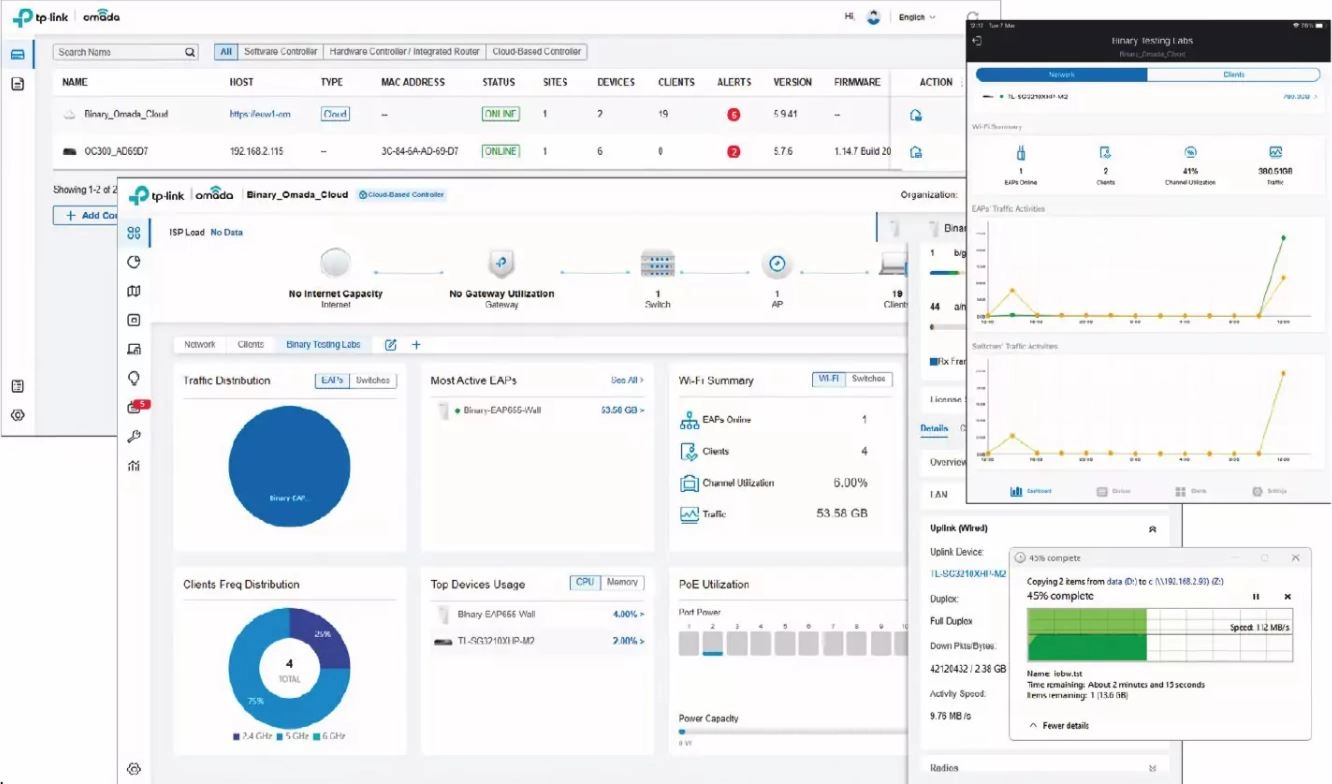Expand the 2.00% CPU usage entry
The height and width of the screenshot is (784, 1332).
point(628,641)
